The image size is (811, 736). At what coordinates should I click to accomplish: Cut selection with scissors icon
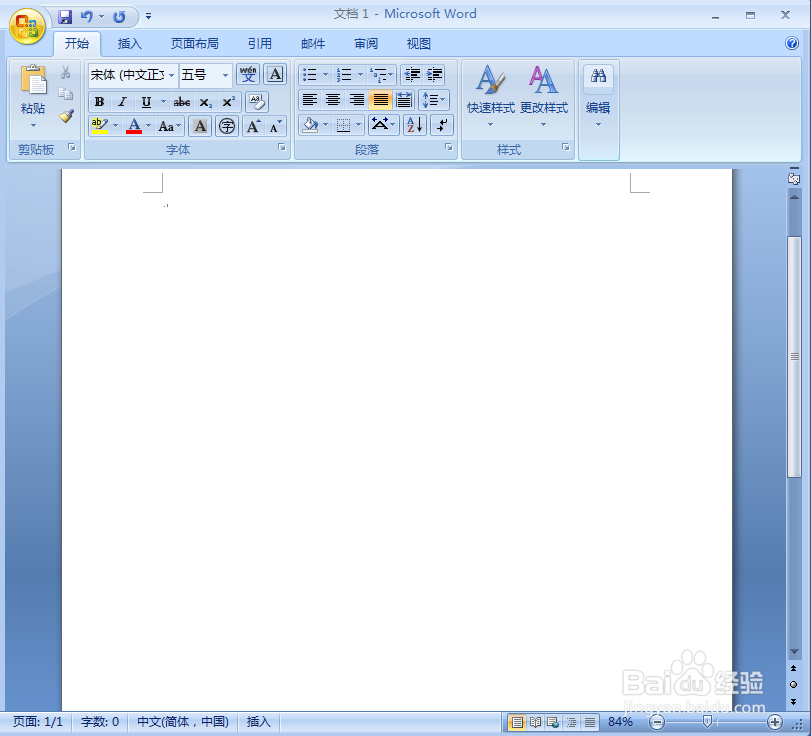pos(66,72)
